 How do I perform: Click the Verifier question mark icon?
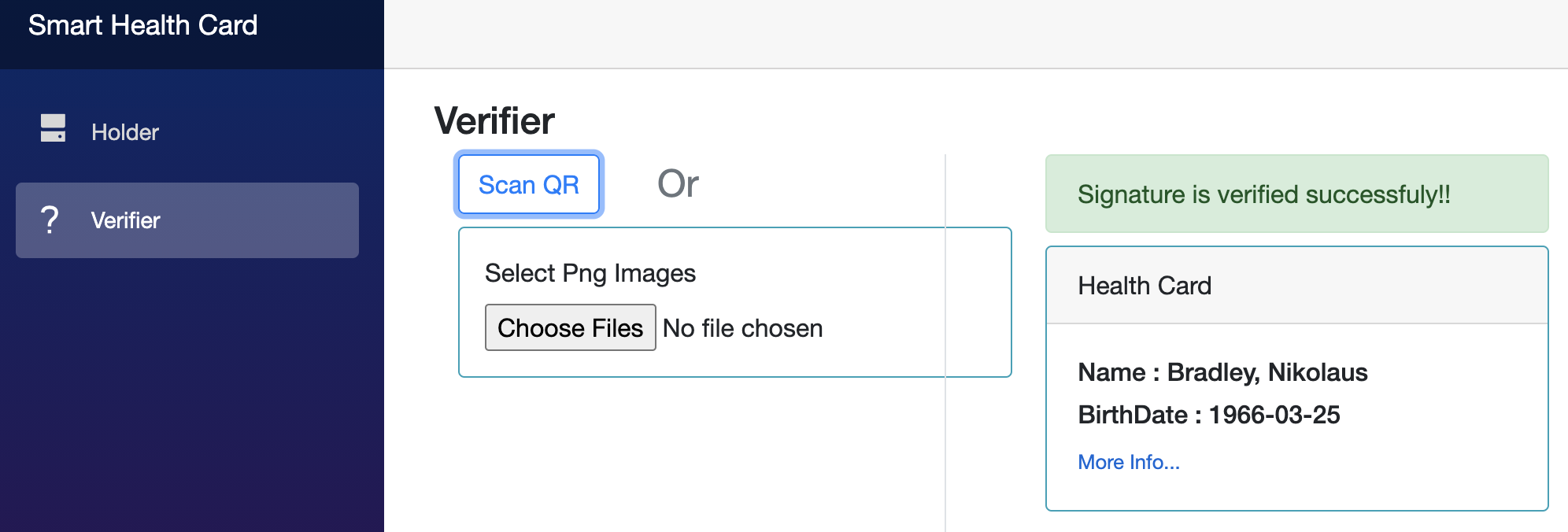[50, 220]
